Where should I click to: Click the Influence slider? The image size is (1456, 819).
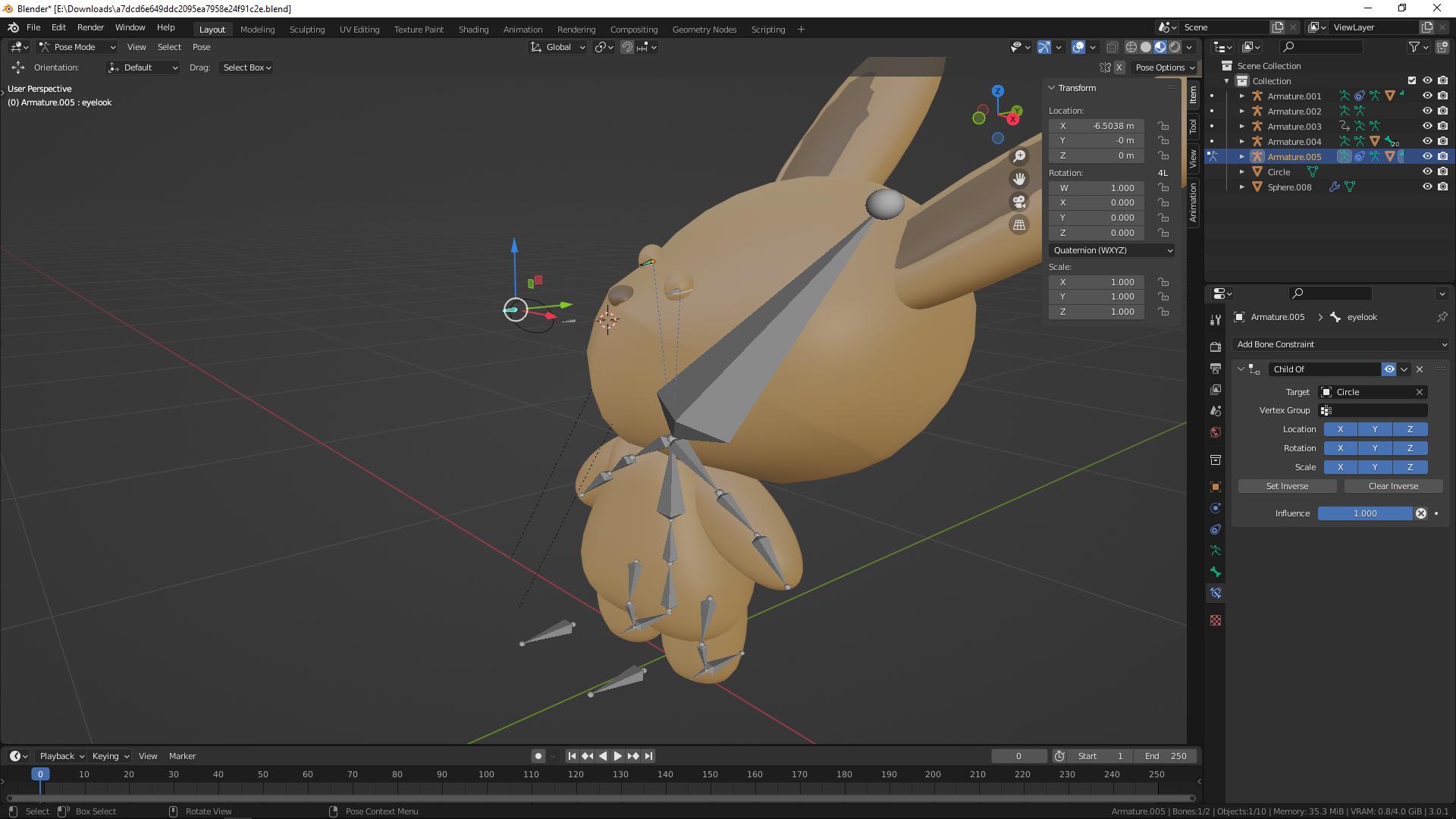pyautogui.click(x=1365, y=513)
